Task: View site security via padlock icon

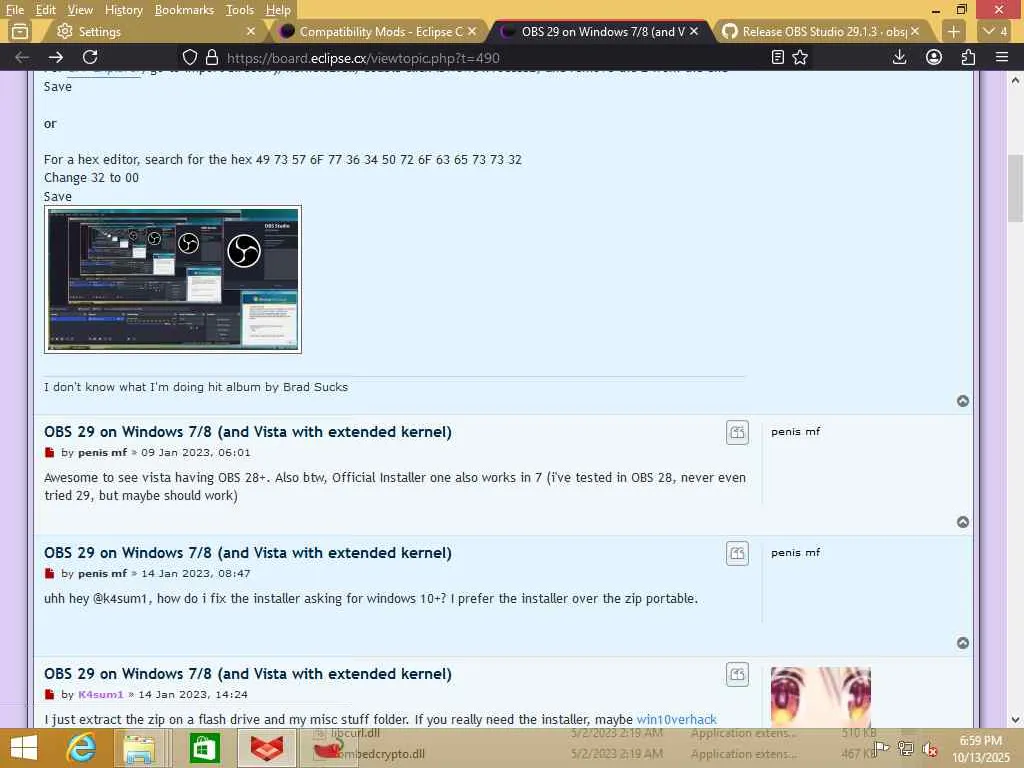Action: pyautogui.click(x=212, y=57)
